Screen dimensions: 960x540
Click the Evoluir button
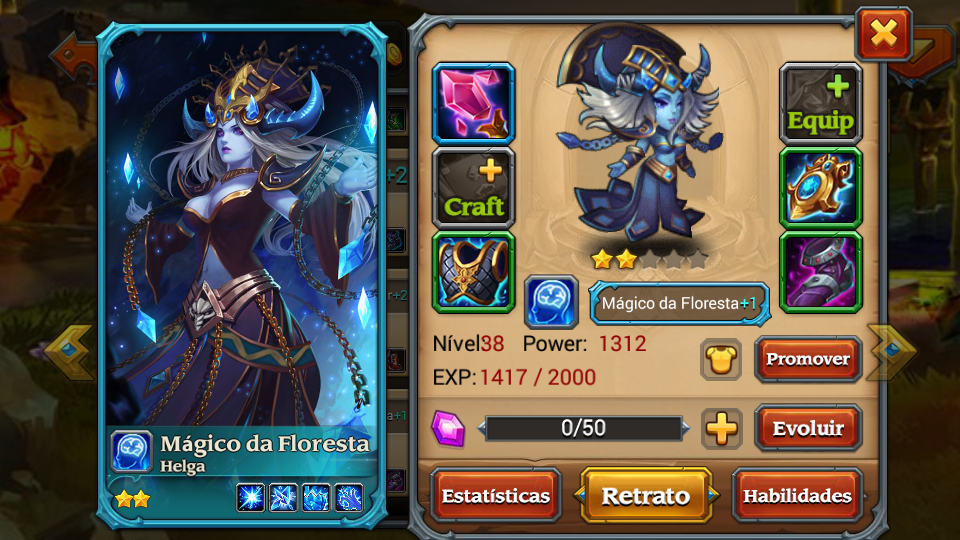tap(808, 428)
